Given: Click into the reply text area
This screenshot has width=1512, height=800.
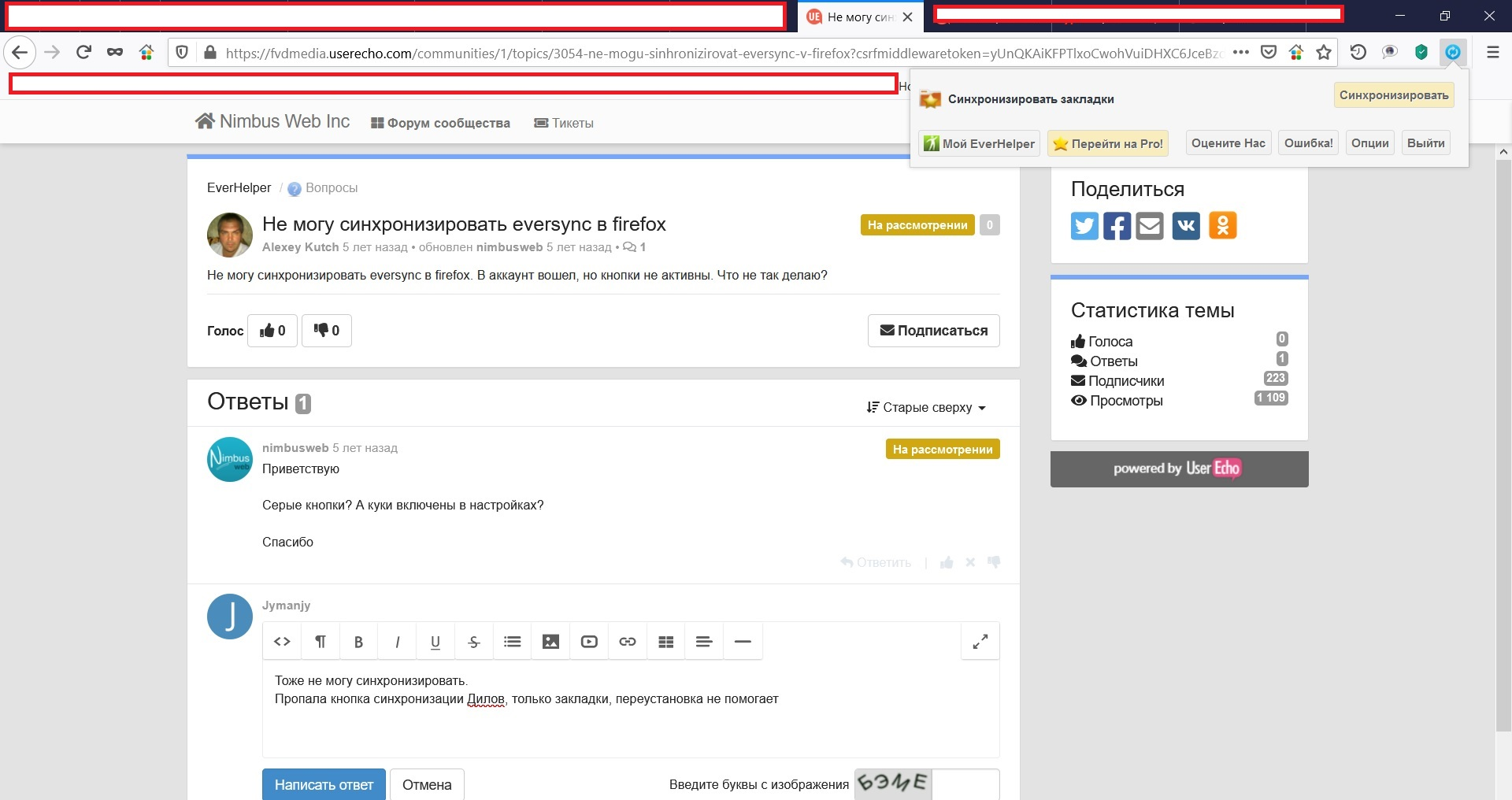Looking at the screenshot, I should tap(631, 709).
